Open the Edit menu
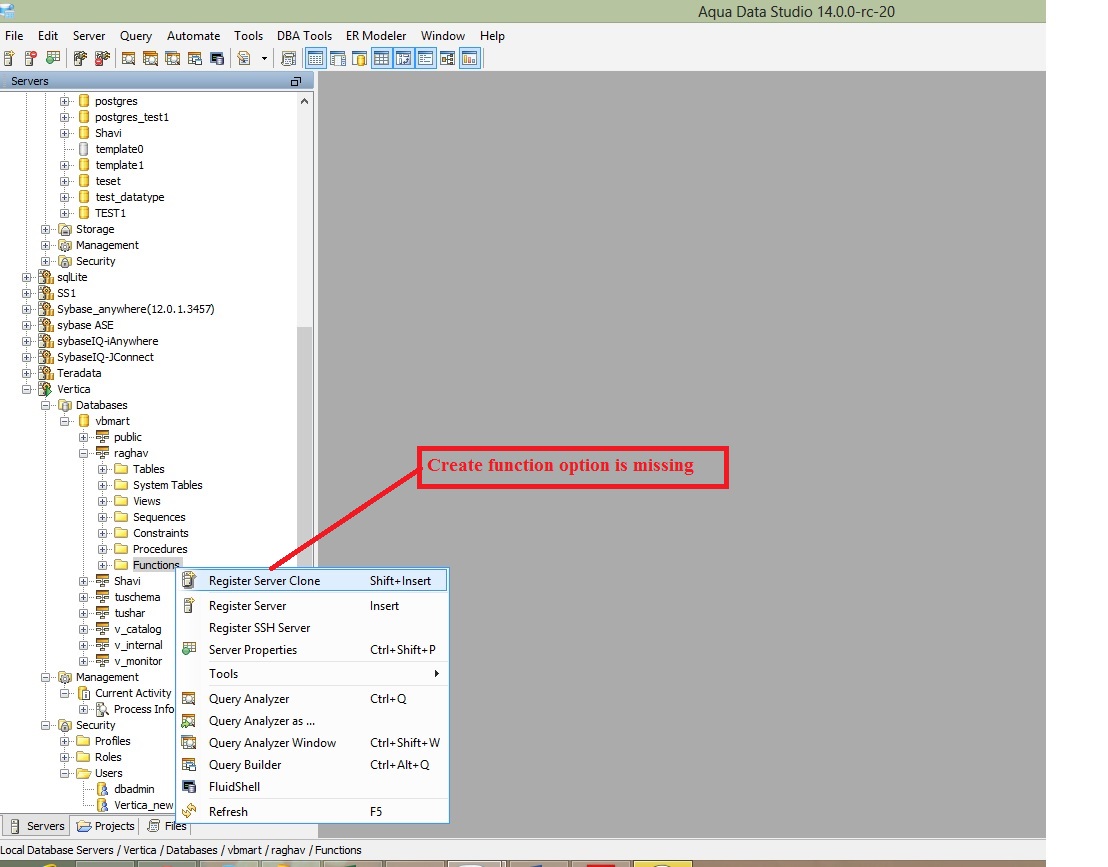The width and height of the screenshot is (1108, 867). (x=48, y=35)
